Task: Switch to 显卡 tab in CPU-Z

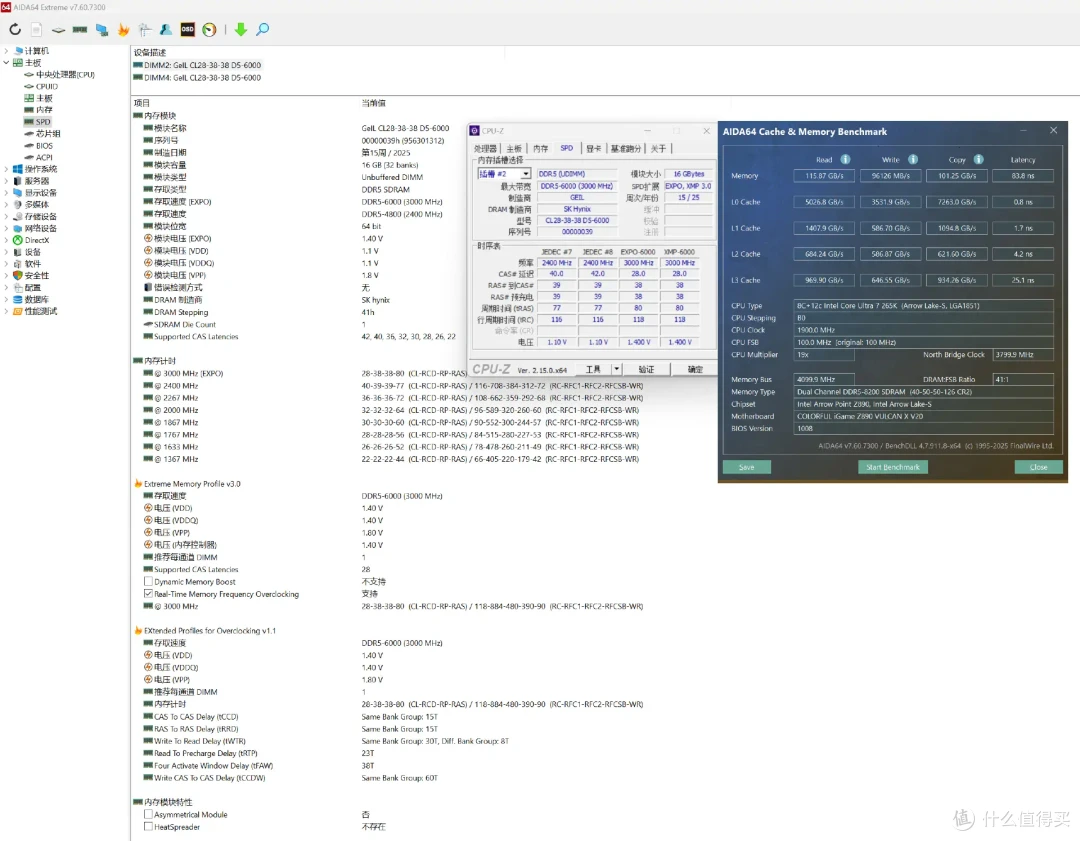Action: pos(594,148)
